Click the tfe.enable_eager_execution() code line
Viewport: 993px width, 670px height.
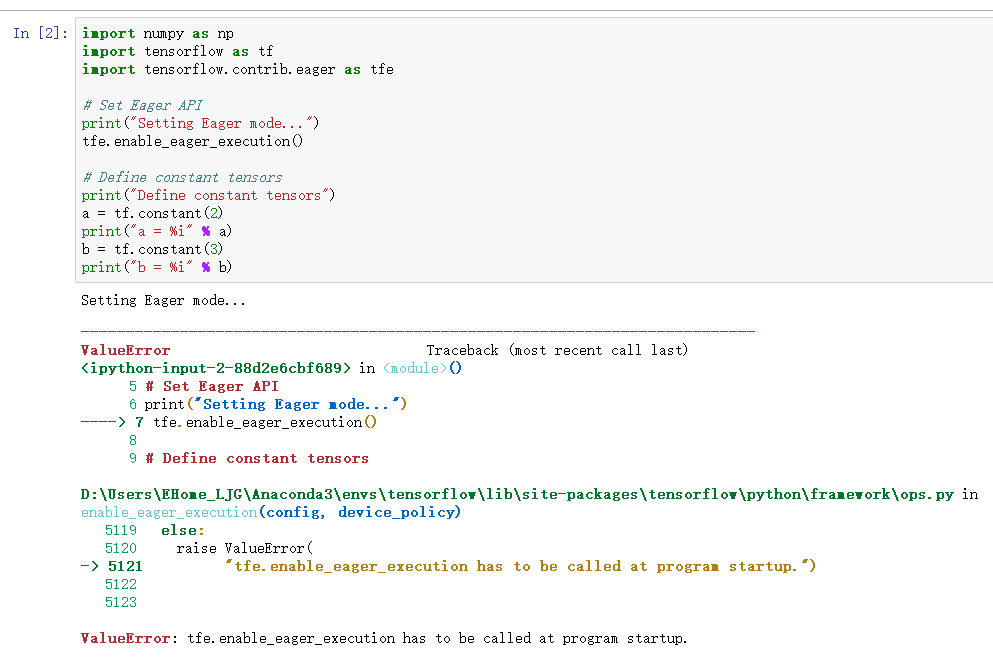[193, 141]
